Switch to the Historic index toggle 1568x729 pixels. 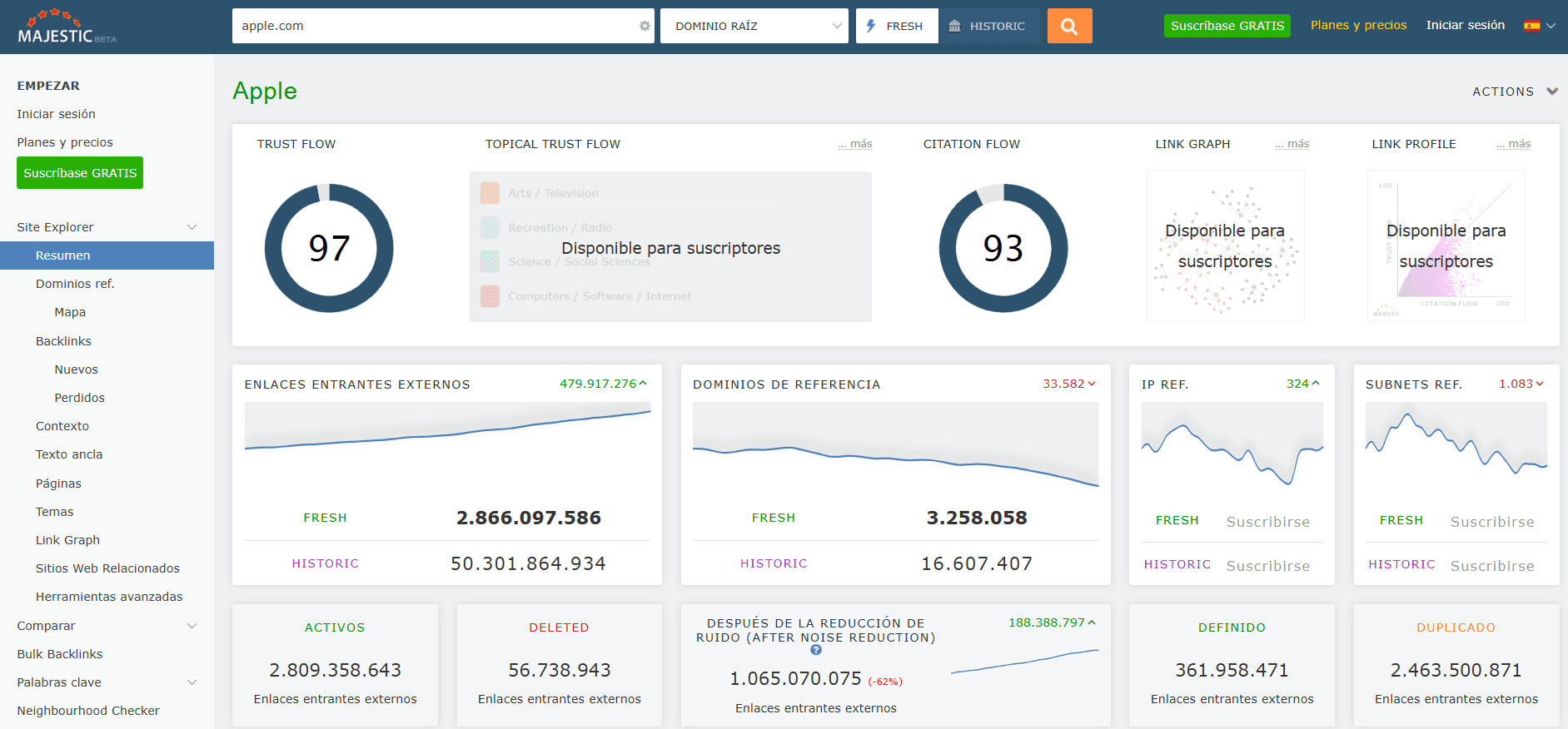988,26
